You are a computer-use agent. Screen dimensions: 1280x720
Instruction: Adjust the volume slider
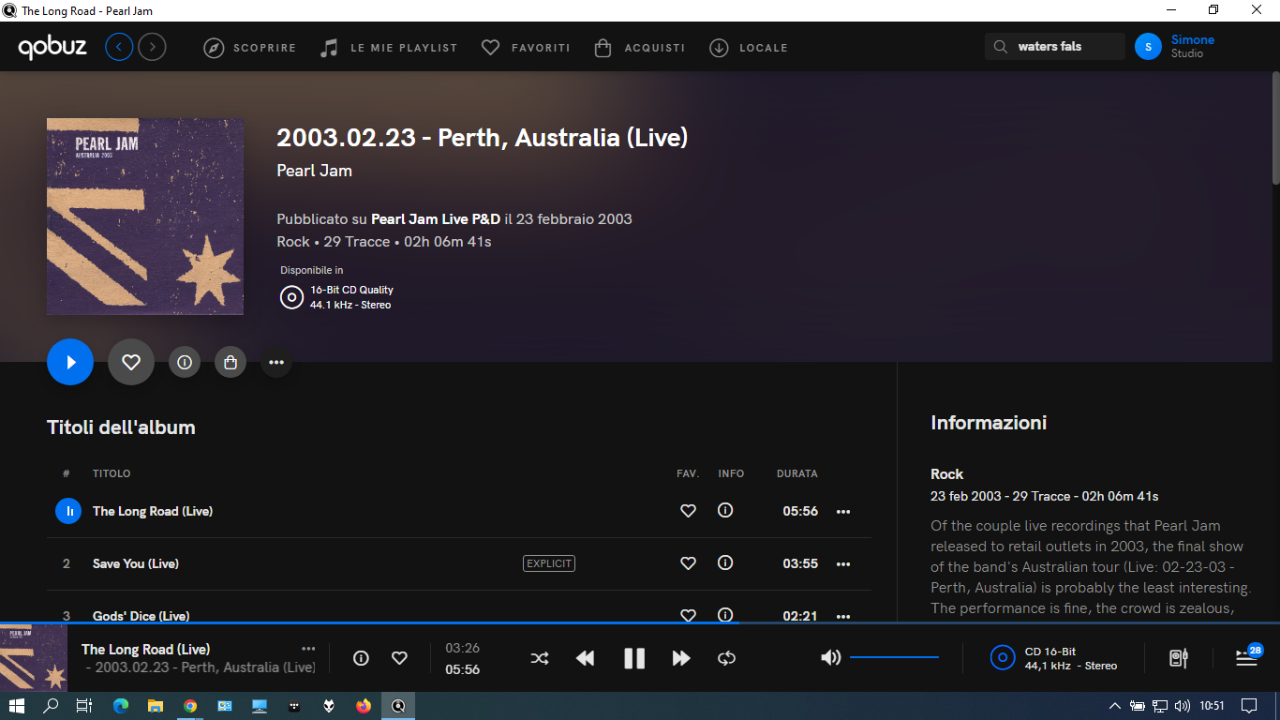point(894,657)
